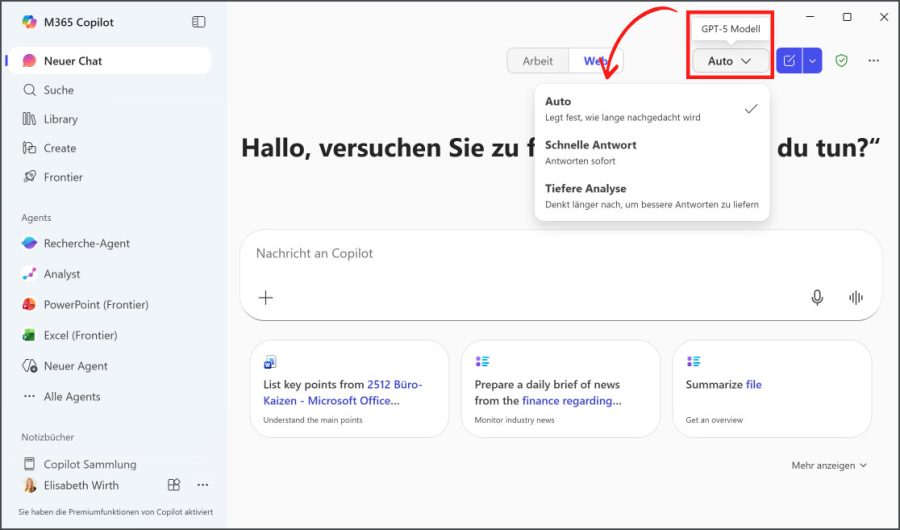The width and height of the screenshot is (900, 530).
Task: Start voice mode with the waveform icon
Action: pos(855,297)
